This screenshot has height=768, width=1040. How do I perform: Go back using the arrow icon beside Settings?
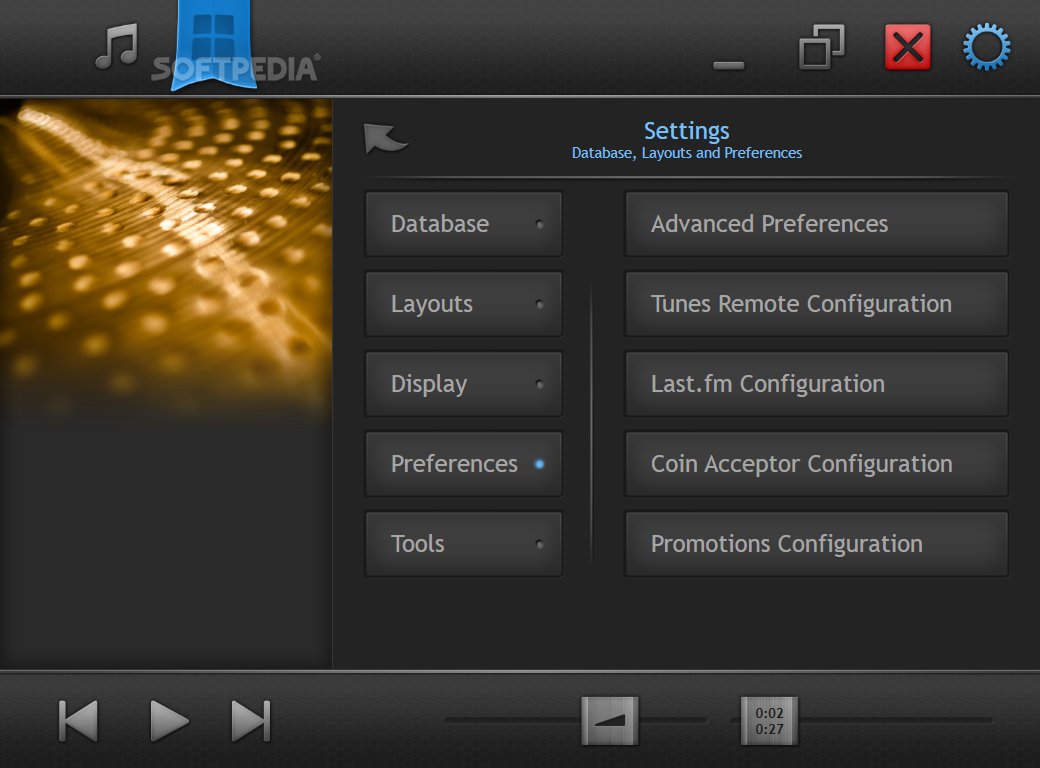(x=385, y=138)
